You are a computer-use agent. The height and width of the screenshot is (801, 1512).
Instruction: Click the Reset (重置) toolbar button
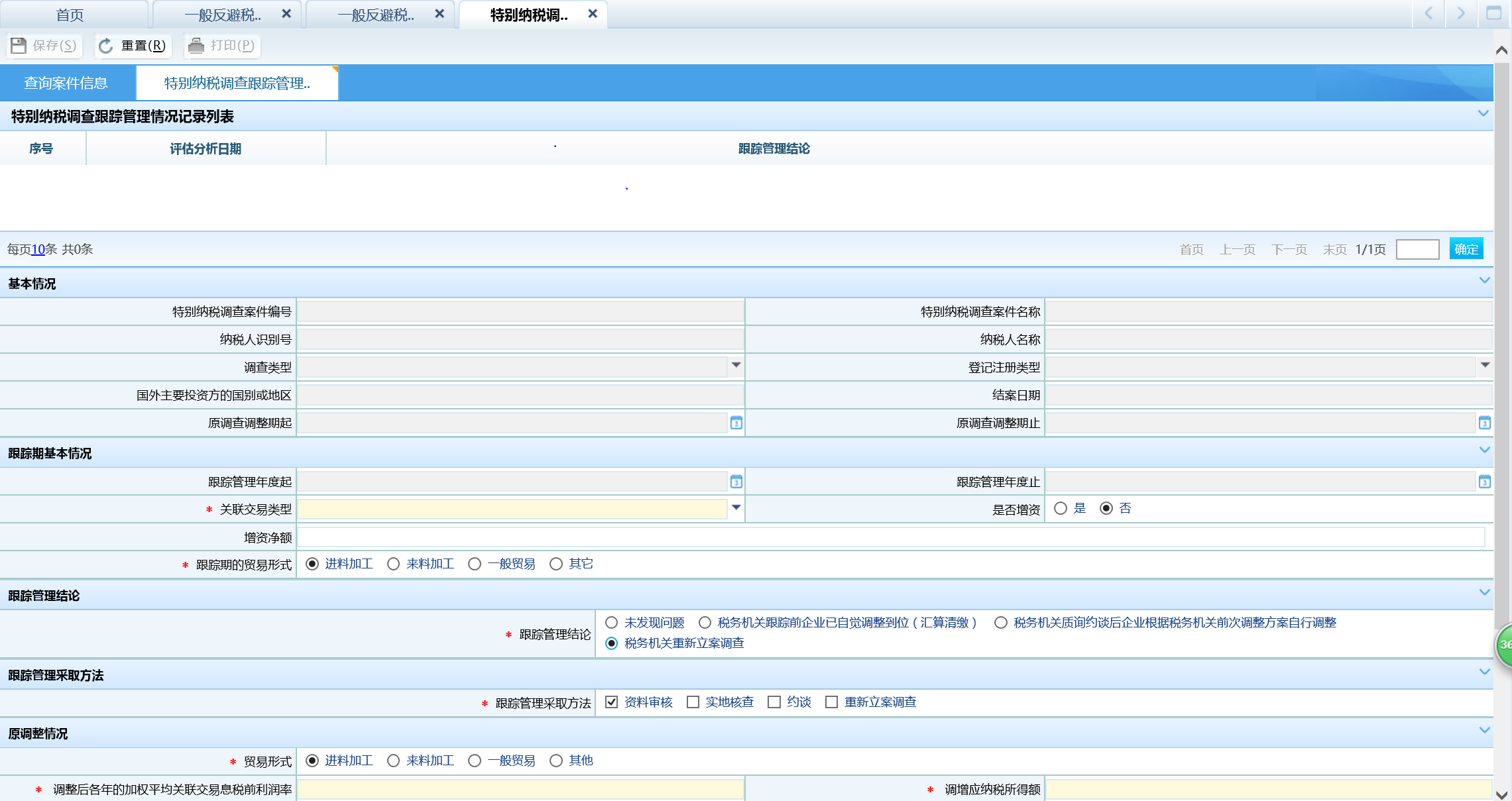coord(133,46)
